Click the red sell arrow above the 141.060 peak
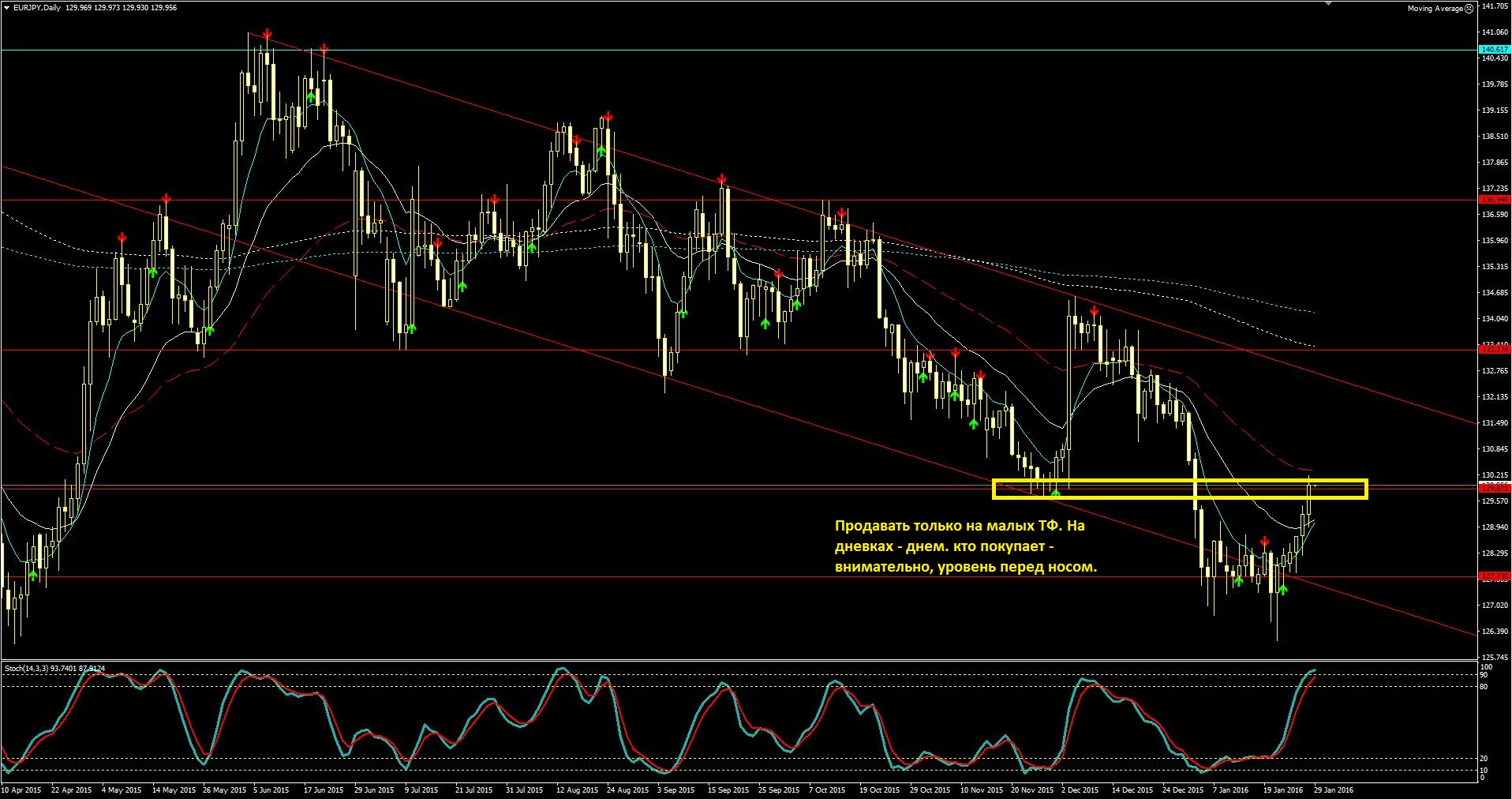The height and width of the screenshot is (799, 1512). (x=268, y=34)
